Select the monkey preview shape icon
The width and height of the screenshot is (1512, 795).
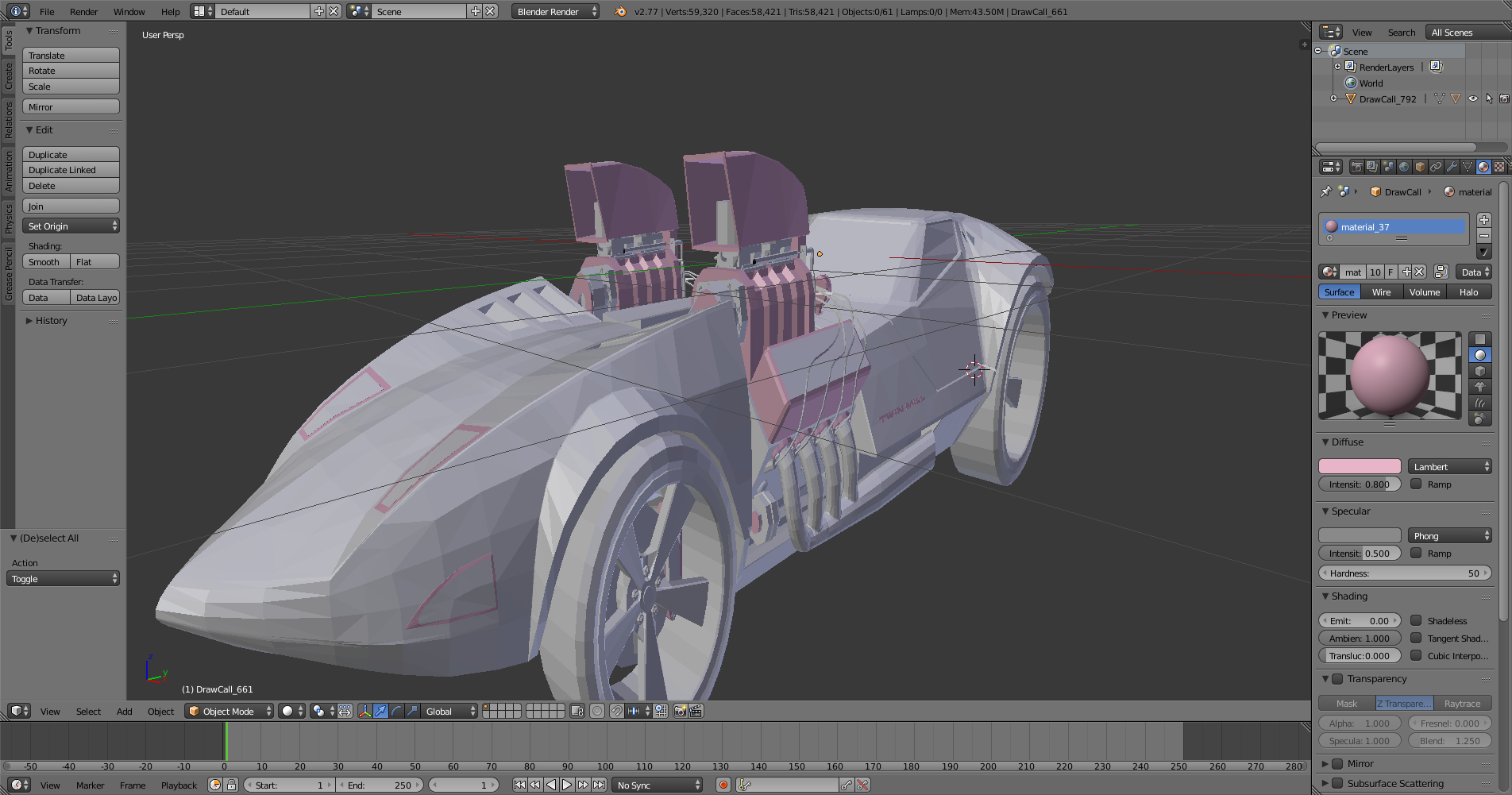tap(1479, 387)
